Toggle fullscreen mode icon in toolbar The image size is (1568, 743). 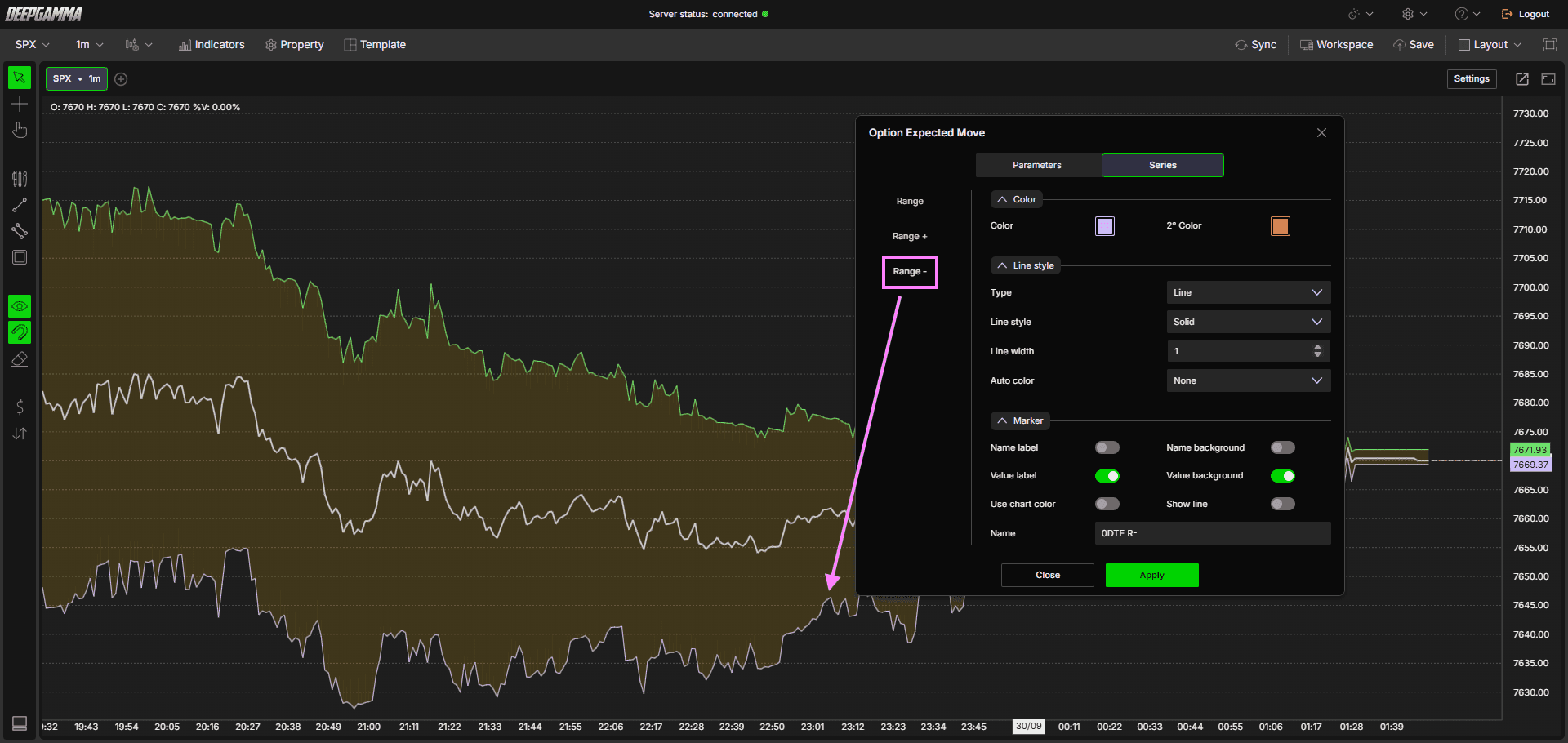coord(1550,45)
